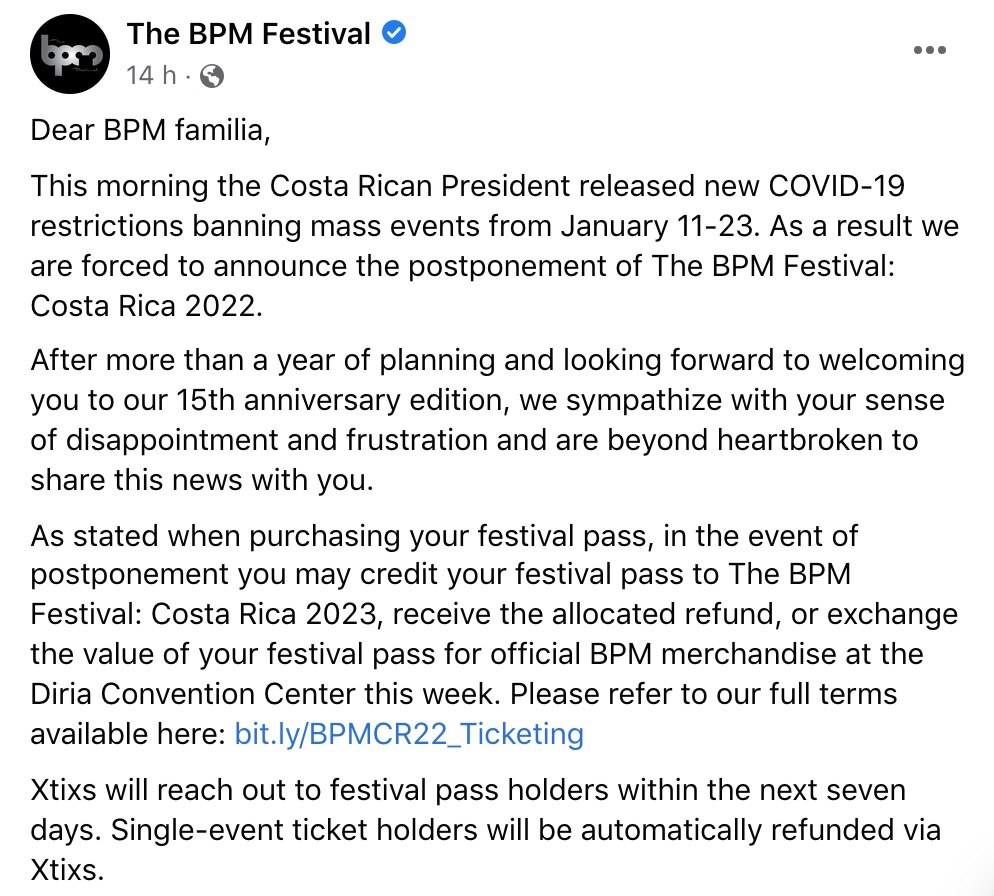994x896 pixels.
Task: Click the globe public-audience icon
Action: pyautogui.click(x=212, y=76)
